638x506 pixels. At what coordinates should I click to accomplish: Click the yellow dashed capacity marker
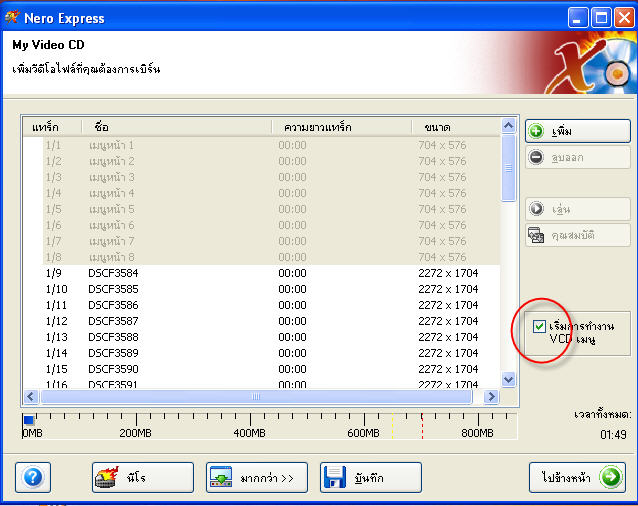click(392, 426)
